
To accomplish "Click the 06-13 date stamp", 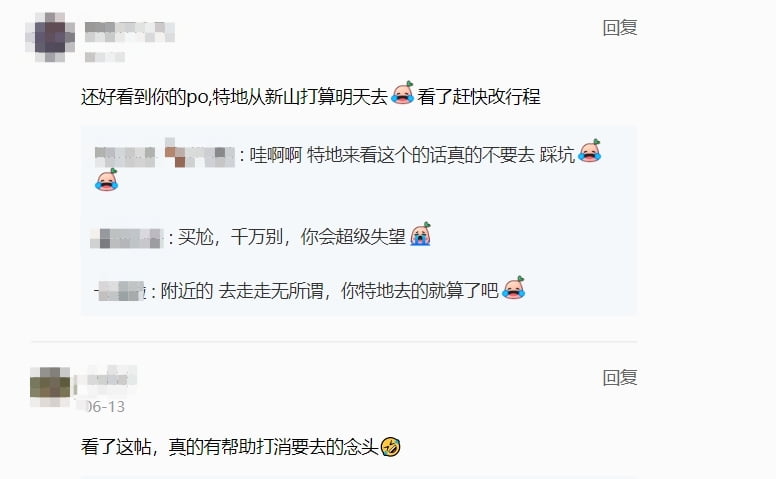I will 105,407.
